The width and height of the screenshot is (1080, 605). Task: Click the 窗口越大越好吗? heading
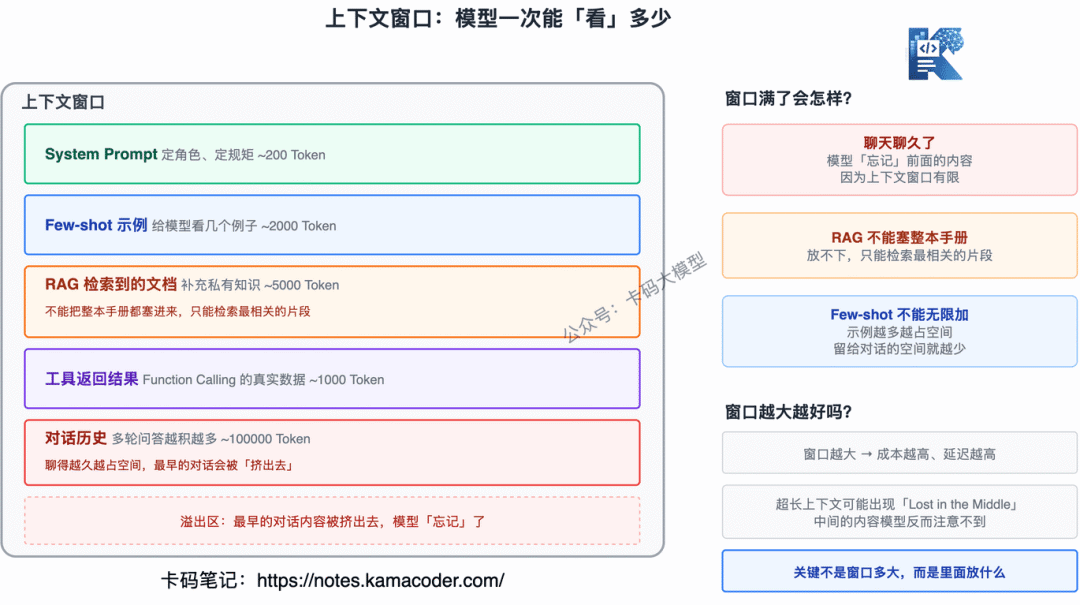tap(789, 412)
